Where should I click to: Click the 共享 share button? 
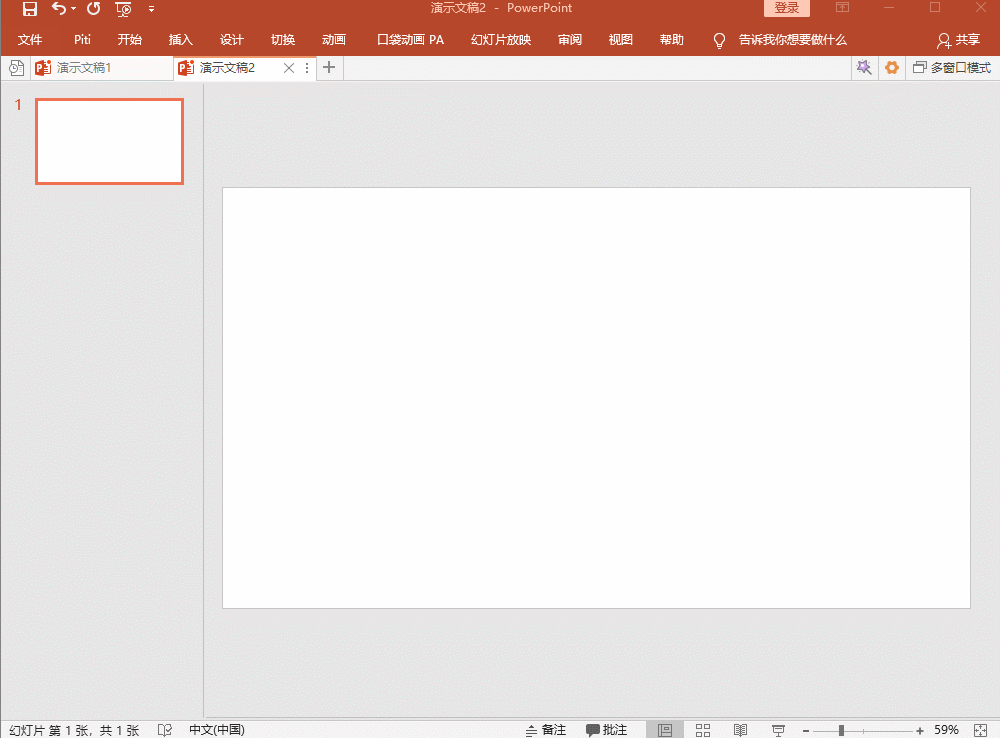pyautogui.click(x=958, y=40)
